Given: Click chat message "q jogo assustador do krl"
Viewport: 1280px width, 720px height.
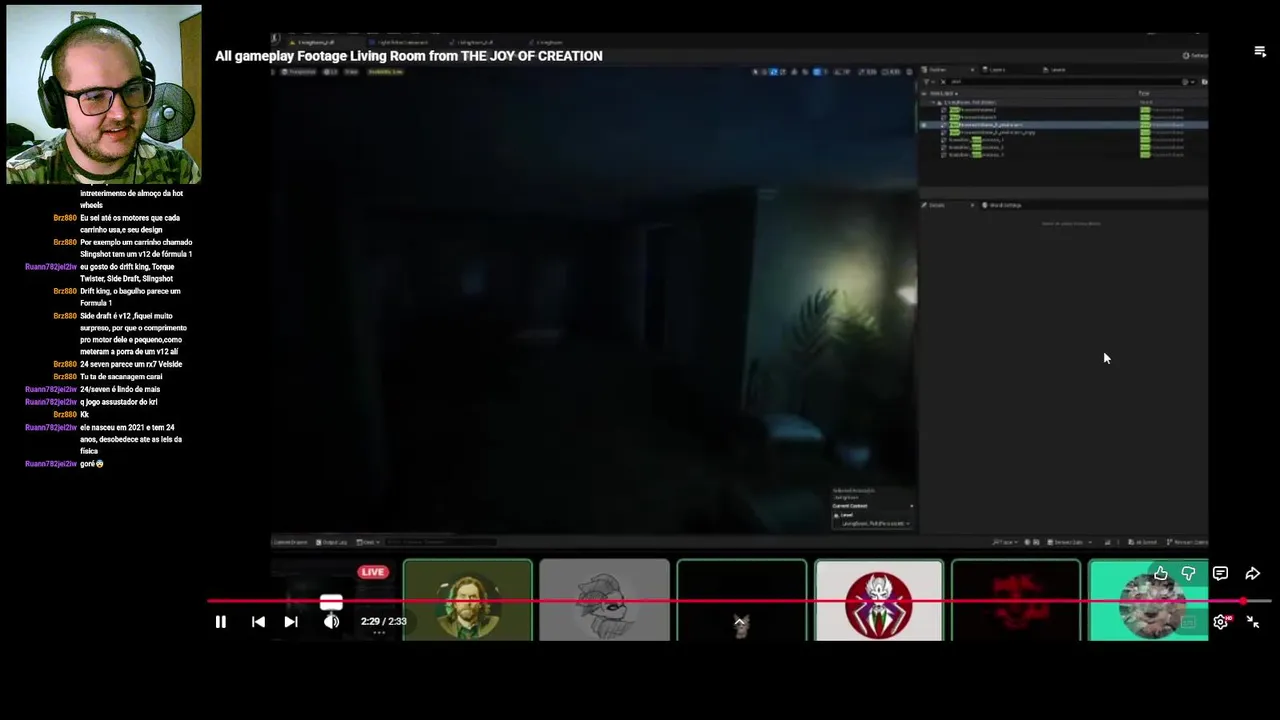Looking at the screenshot, I should [119, 402].
